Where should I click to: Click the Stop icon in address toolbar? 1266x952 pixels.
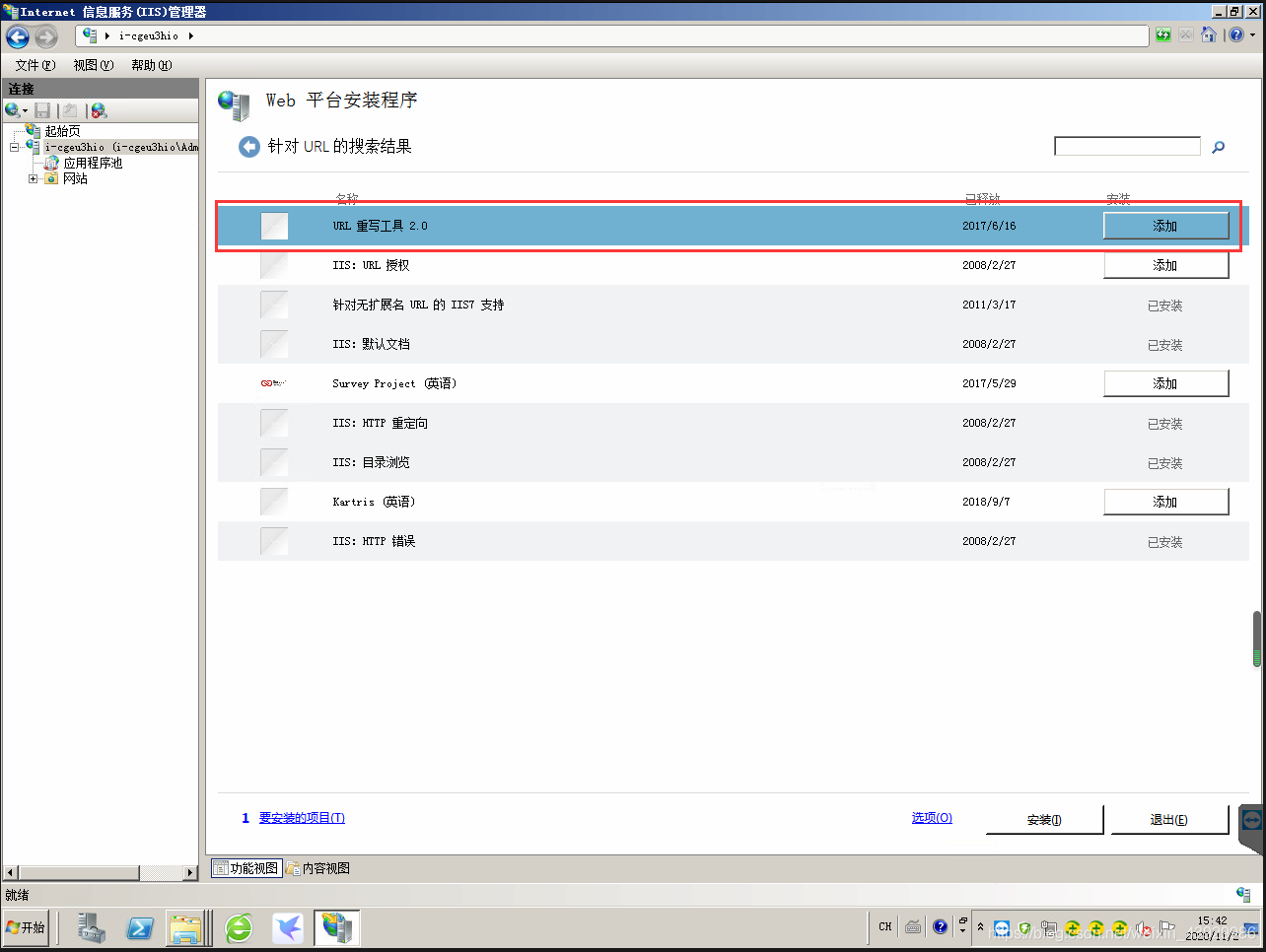pyautogui.click(x=1185, y=35)
